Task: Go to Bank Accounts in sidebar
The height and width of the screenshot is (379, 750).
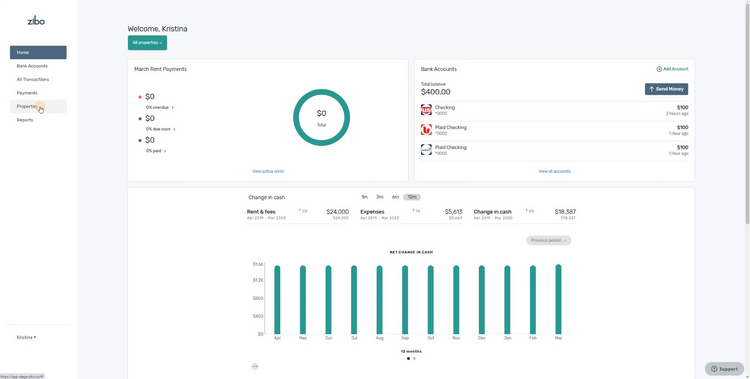Action: (38, 66)
